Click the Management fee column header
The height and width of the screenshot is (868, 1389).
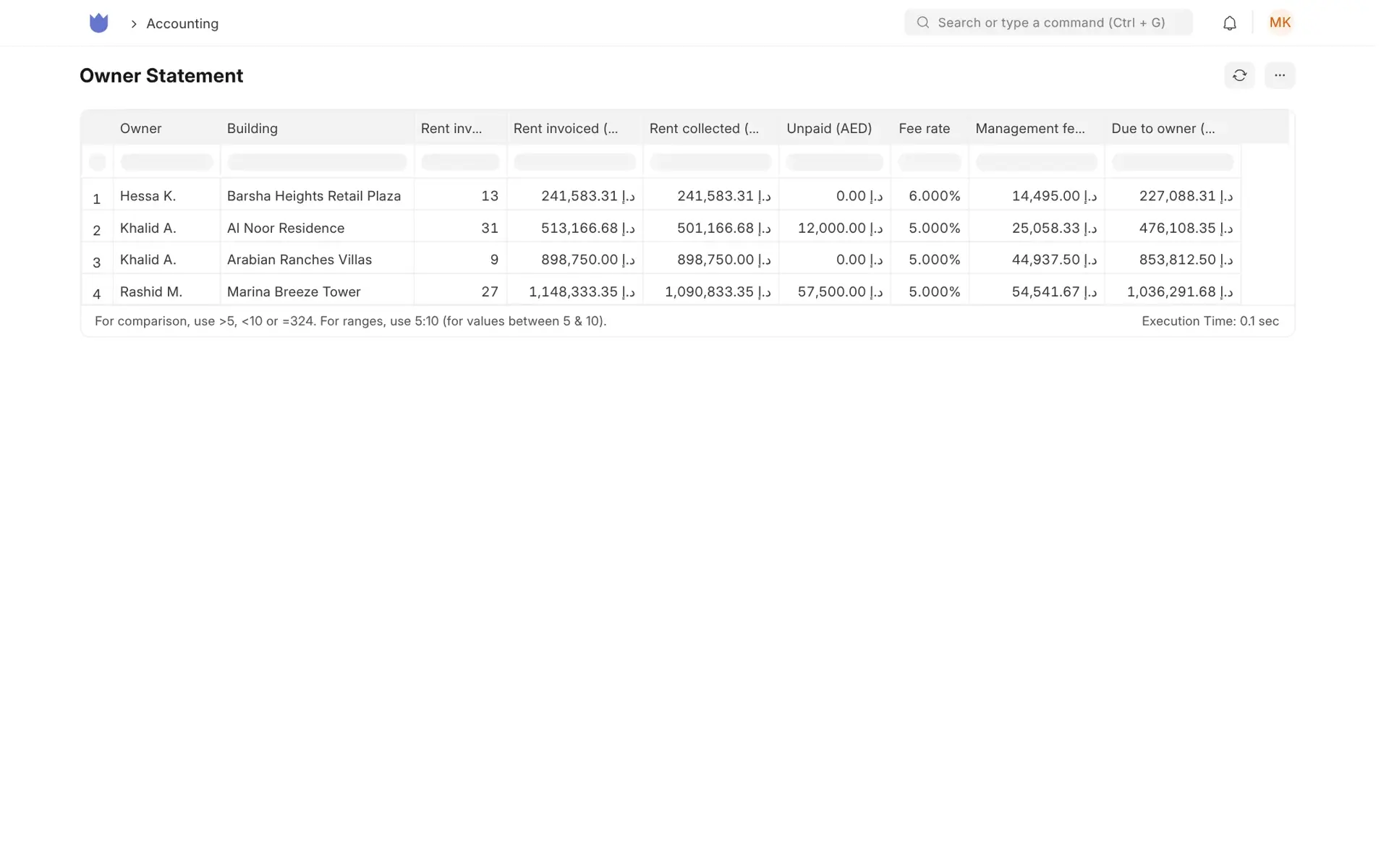click(x=1037, y=128)
